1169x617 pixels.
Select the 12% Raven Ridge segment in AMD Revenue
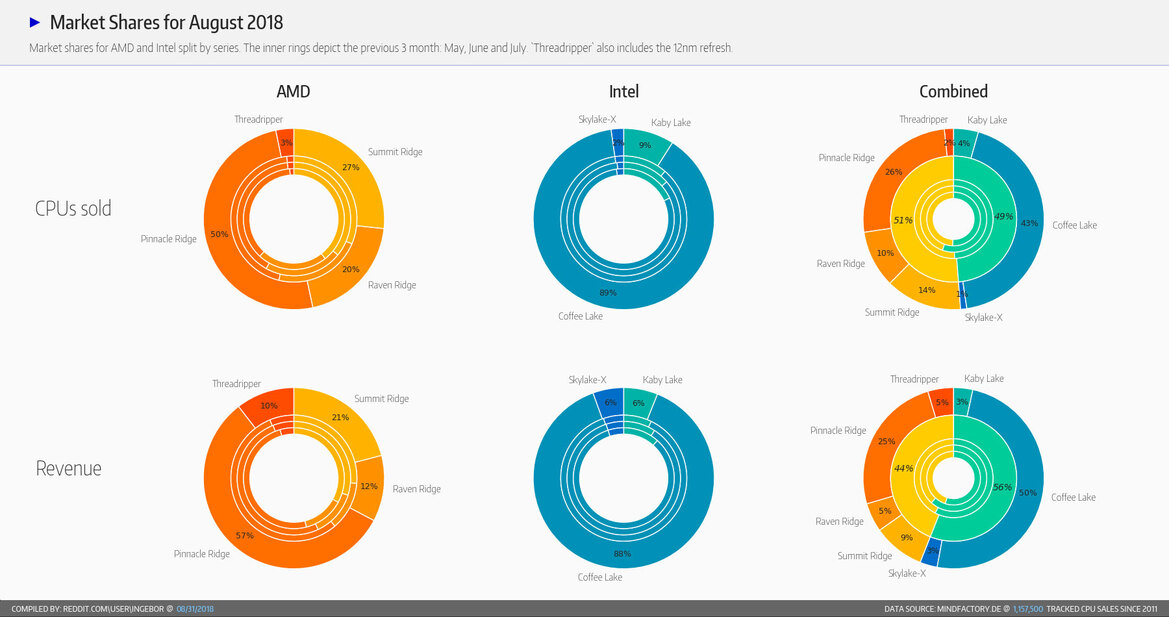coord(368,486)
